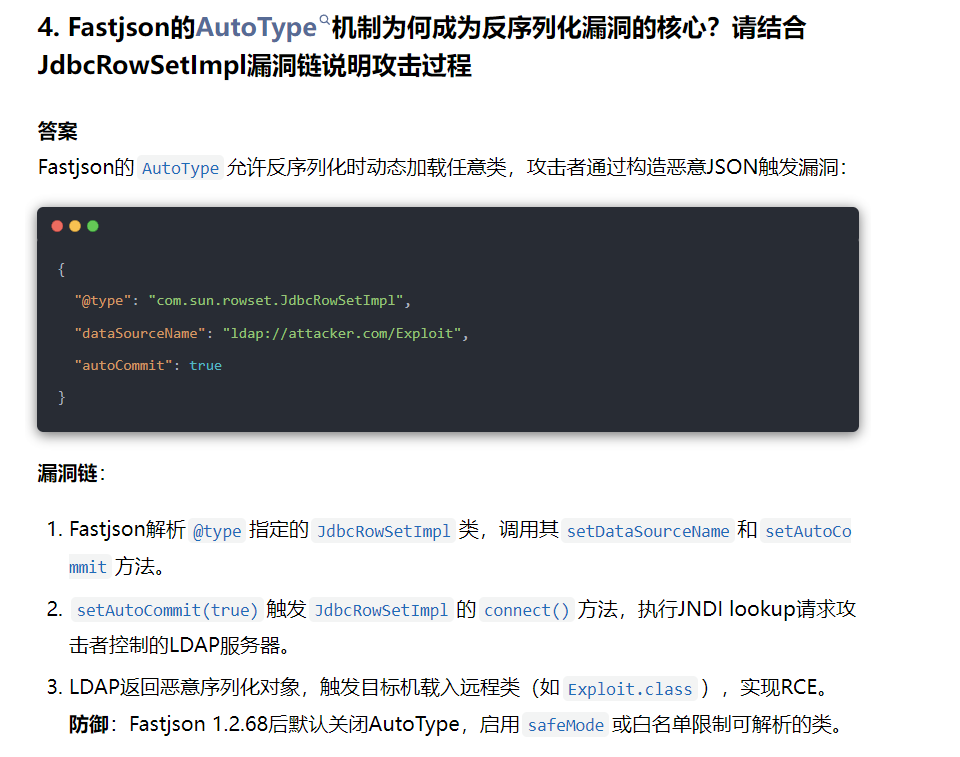Click the connect() inline code
The width and height of the screenshot is (960, 757).
(527, 610)
